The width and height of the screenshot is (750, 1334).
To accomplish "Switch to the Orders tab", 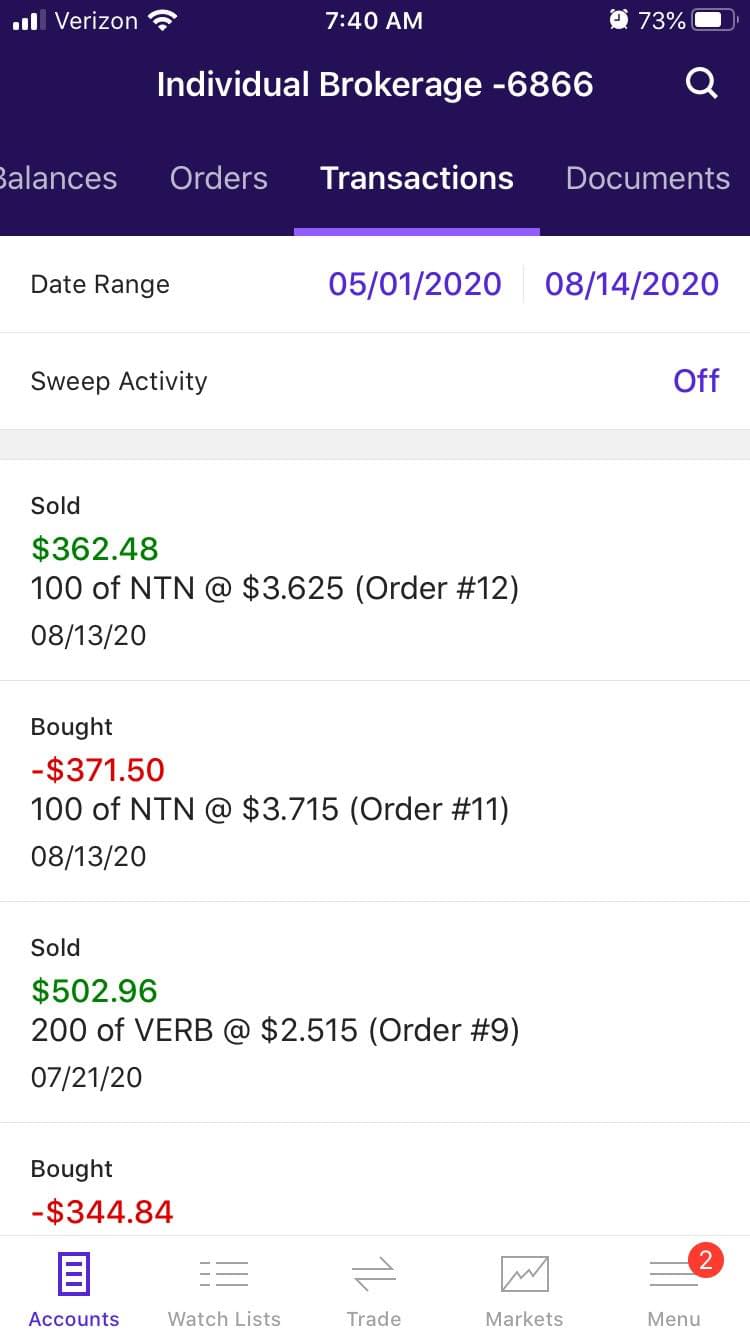I will coord(219,178).
